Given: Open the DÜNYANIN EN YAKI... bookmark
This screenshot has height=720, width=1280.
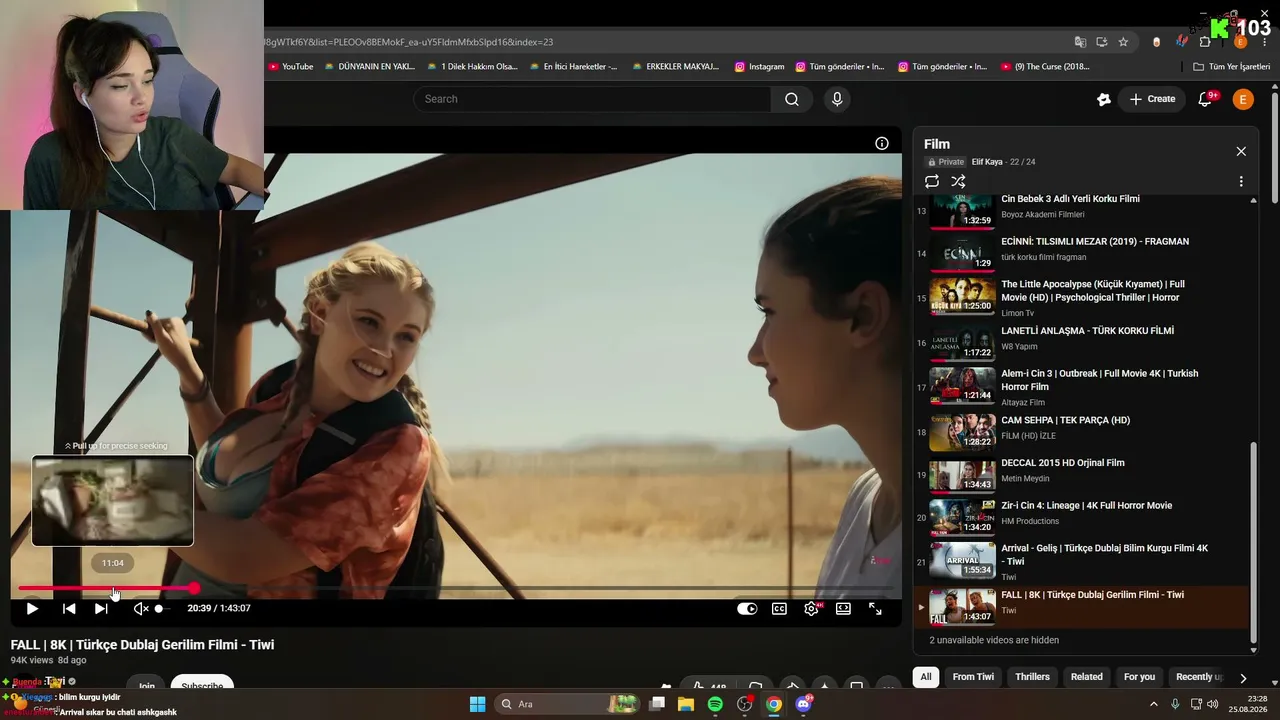Looking at the screenshot, I should [369, 67].
